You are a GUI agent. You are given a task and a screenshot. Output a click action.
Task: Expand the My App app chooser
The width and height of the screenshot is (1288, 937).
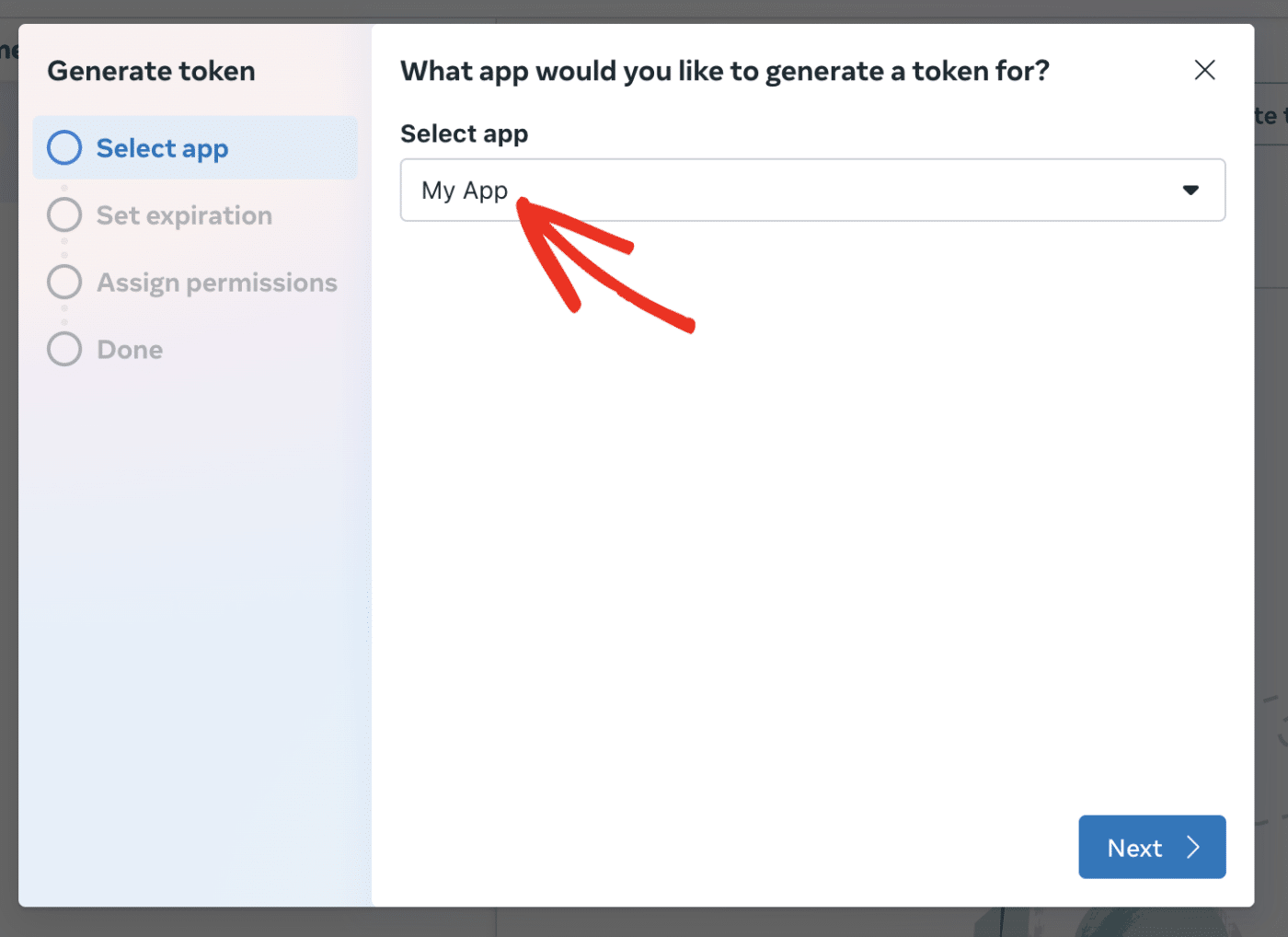(812, 191)
